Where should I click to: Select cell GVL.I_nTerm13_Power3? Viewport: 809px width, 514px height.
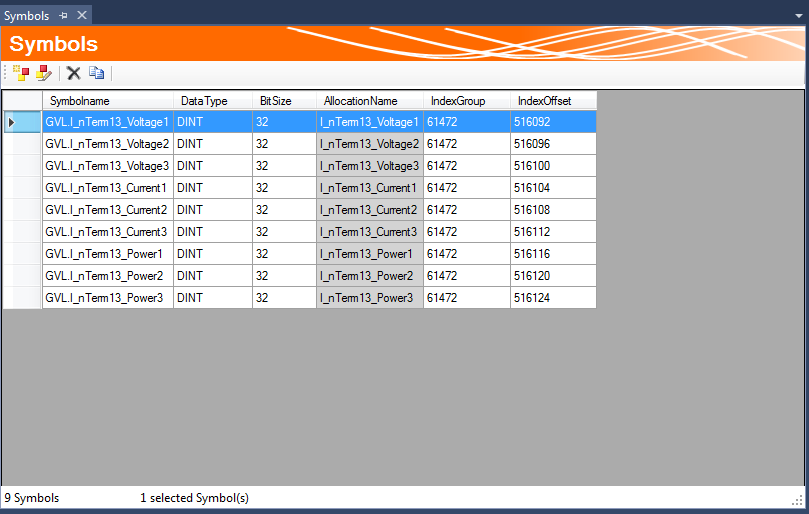point(108,298)
